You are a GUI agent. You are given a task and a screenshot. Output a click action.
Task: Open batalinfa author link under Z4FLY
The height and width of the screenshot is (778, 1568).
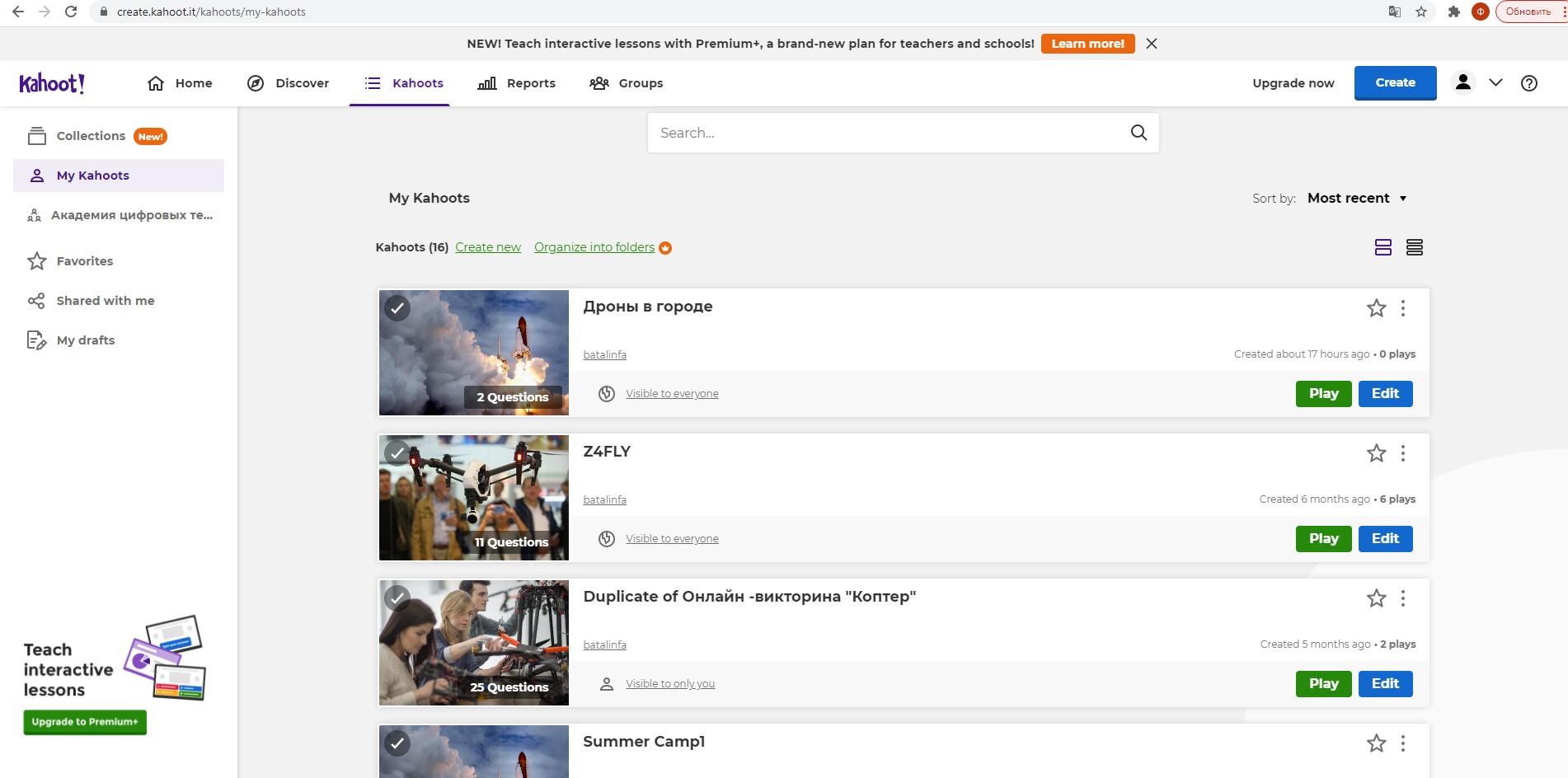[x=604, y=500]
